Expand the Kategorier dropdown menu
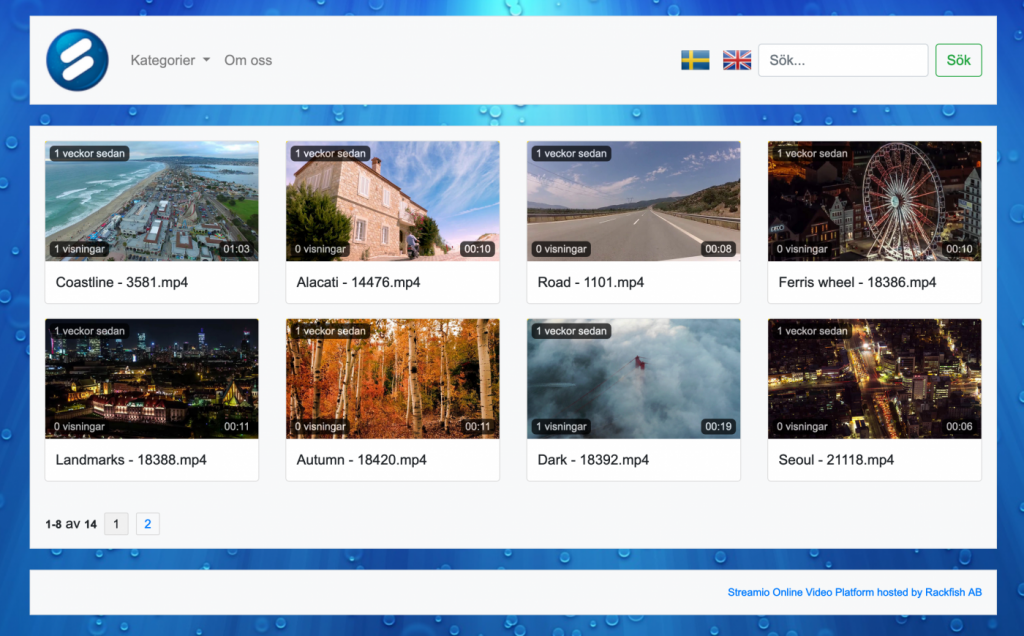This screenshot has width=1024, height=636. pos(170,60)
